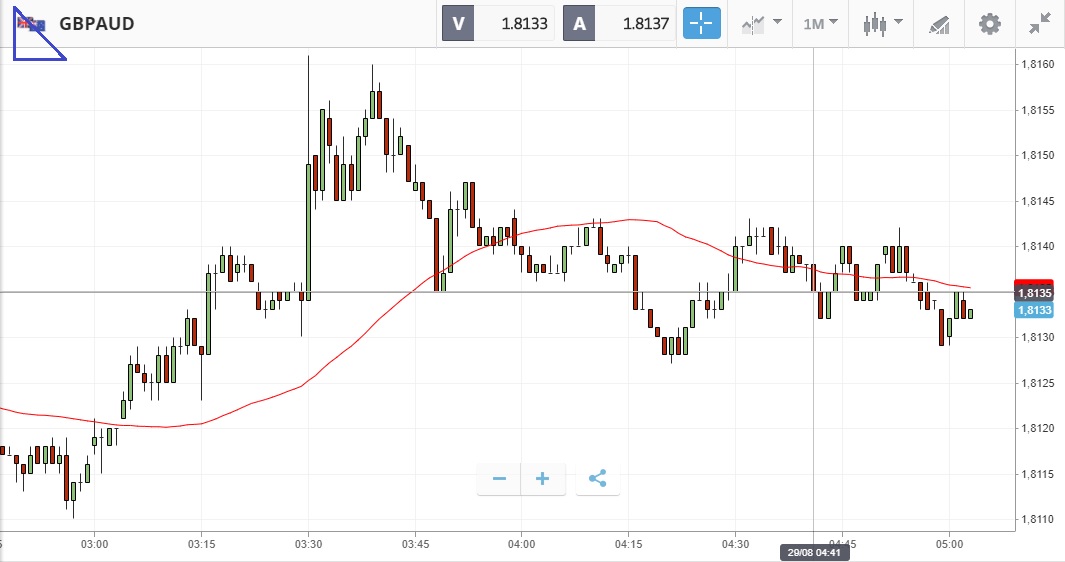Click the red 1,8135 price label
This screenshot has height=562, width=1065.
(1033, 293)
